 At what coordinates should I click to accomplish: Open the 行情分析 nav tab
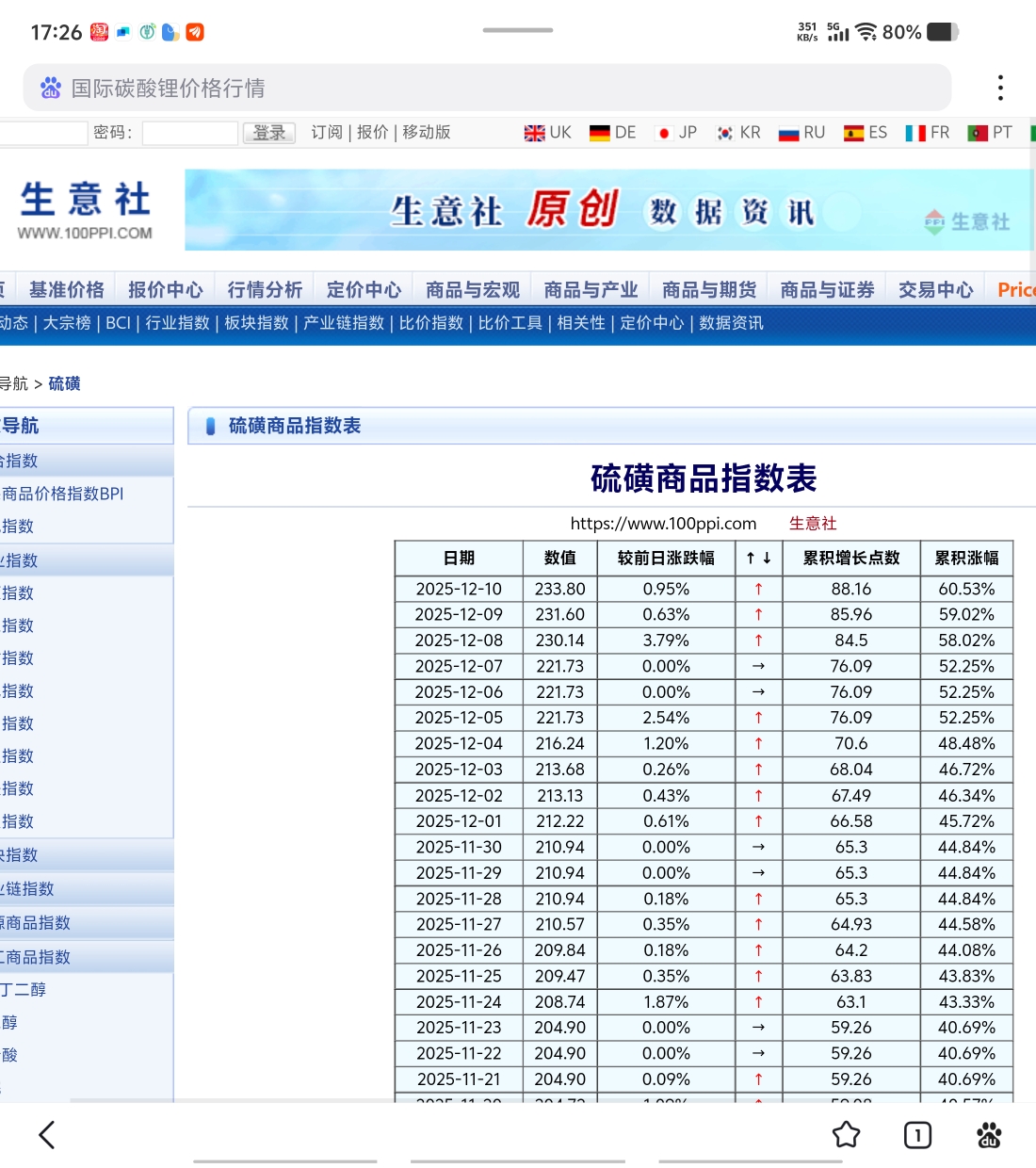tap(265, 290)
